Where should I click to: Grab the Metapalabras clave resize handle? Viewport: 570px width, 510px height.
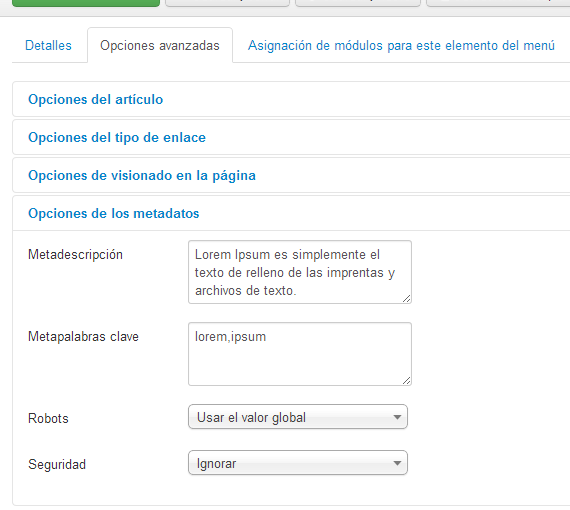[406, 381]
